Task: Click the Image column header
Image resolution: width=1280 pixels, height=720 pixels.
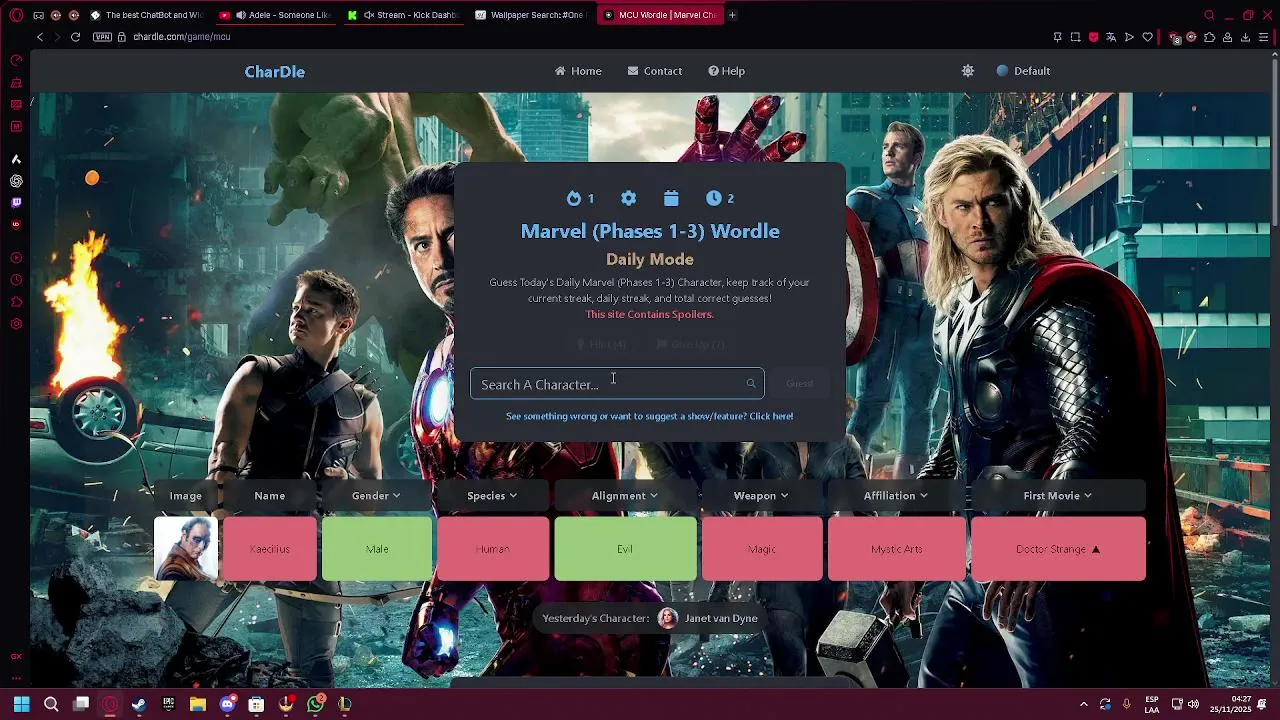Action: click(185, 496)
